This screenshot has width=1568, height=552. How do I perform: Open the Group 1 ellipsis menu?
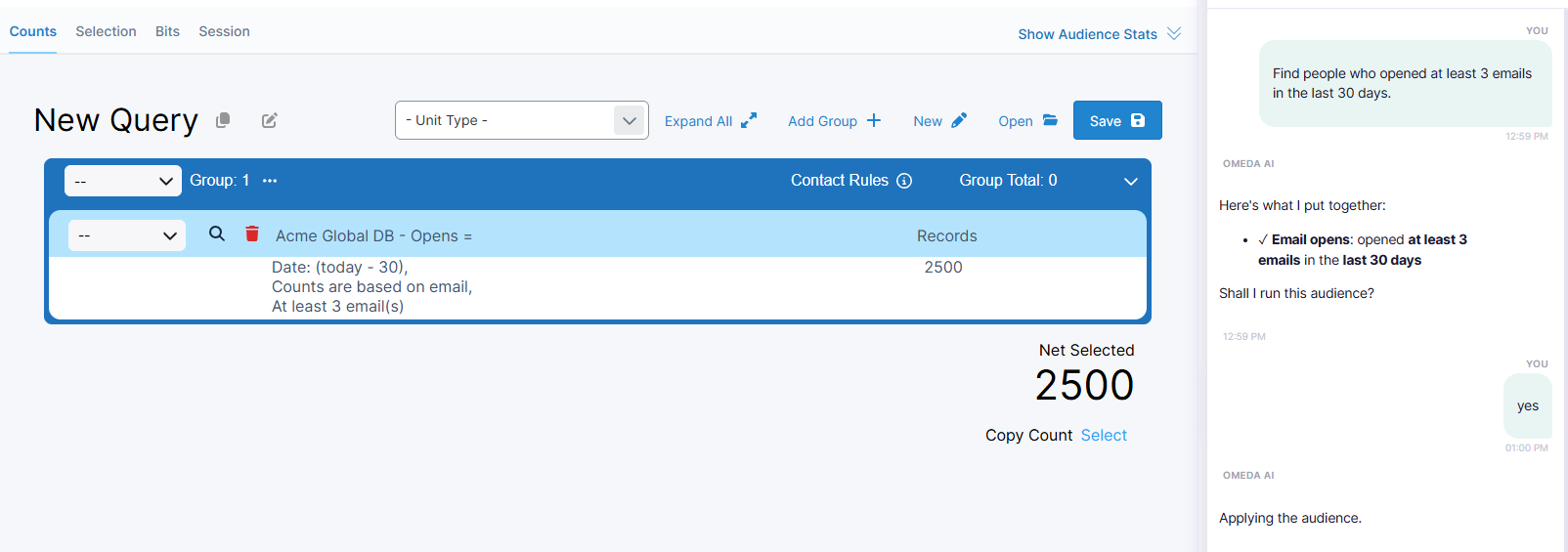(x=270, y=181)
